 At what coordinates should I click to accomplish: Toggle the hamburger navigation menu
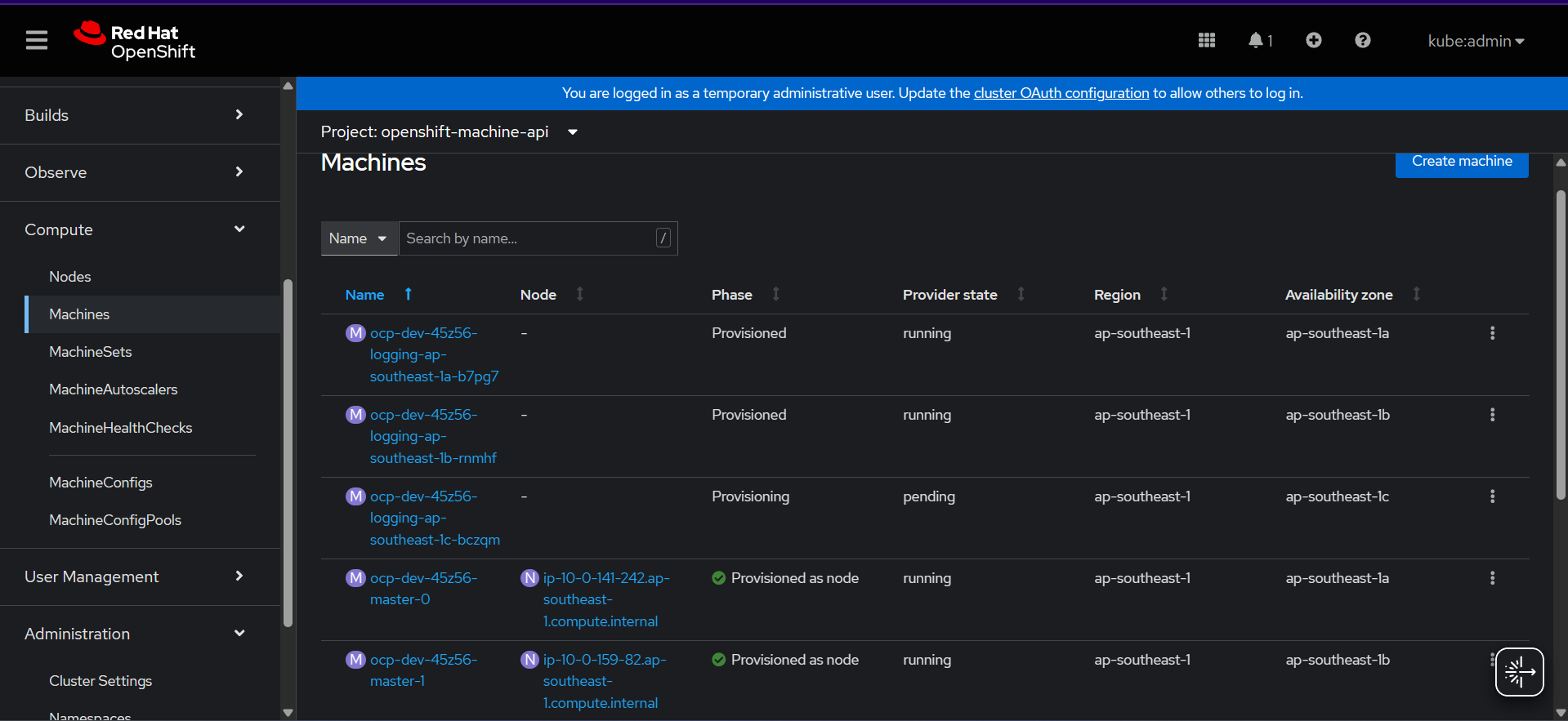[x=37, y=40]
